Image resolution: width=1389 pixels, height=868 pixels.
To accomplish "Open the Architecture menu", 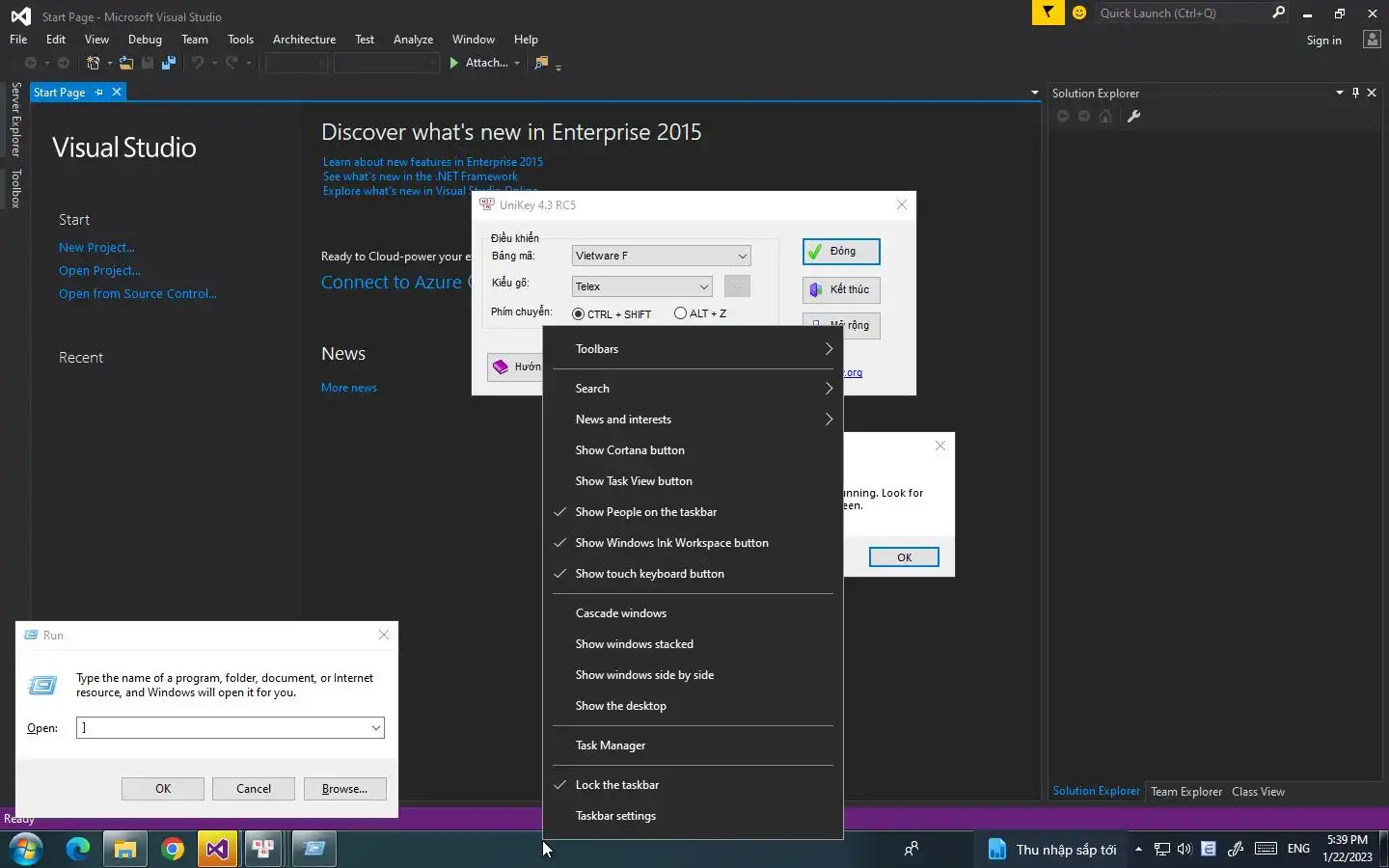I will coord(304,40).
